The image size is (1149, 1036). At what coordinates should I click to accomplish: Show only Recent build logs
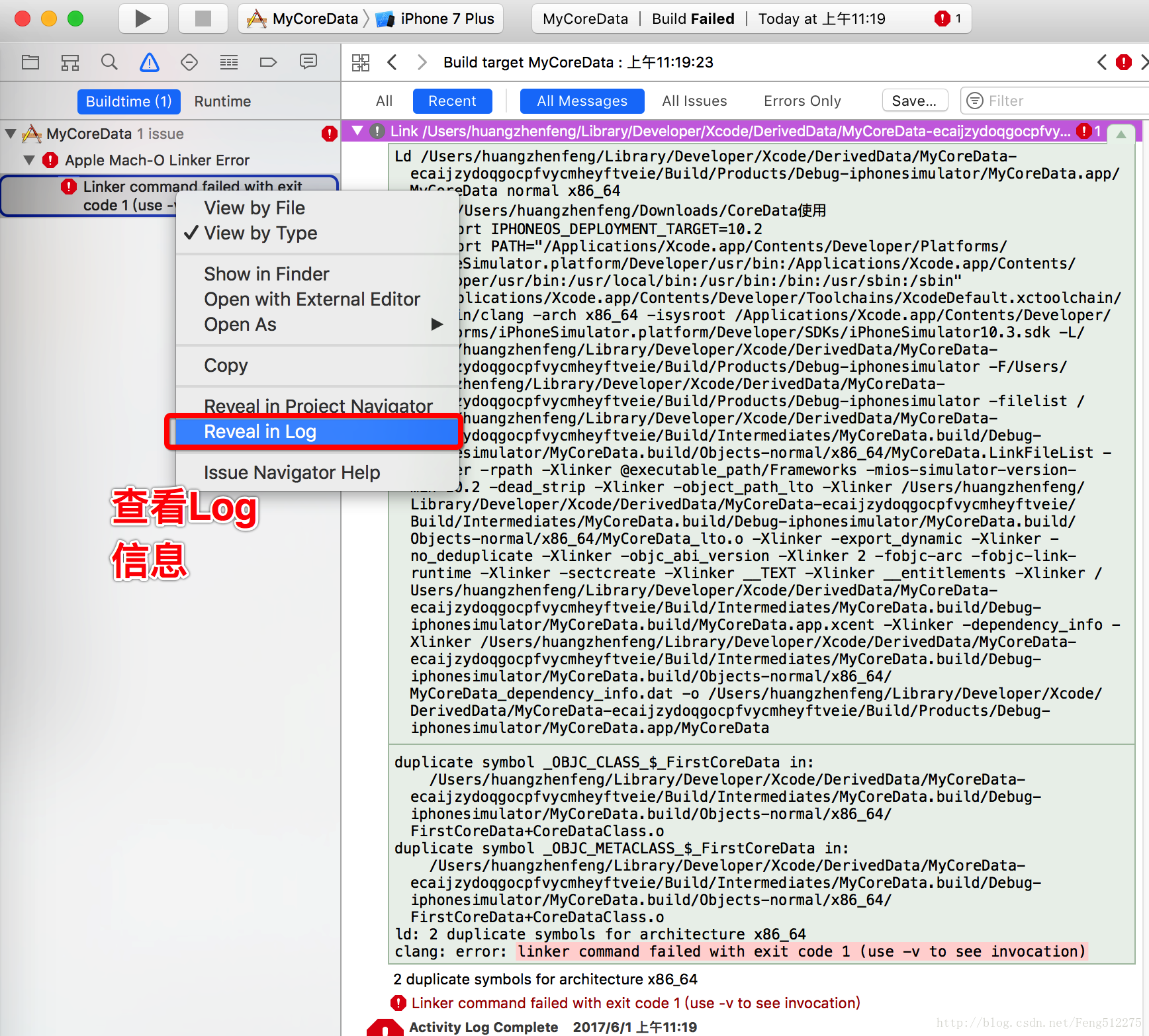point(452,101)
